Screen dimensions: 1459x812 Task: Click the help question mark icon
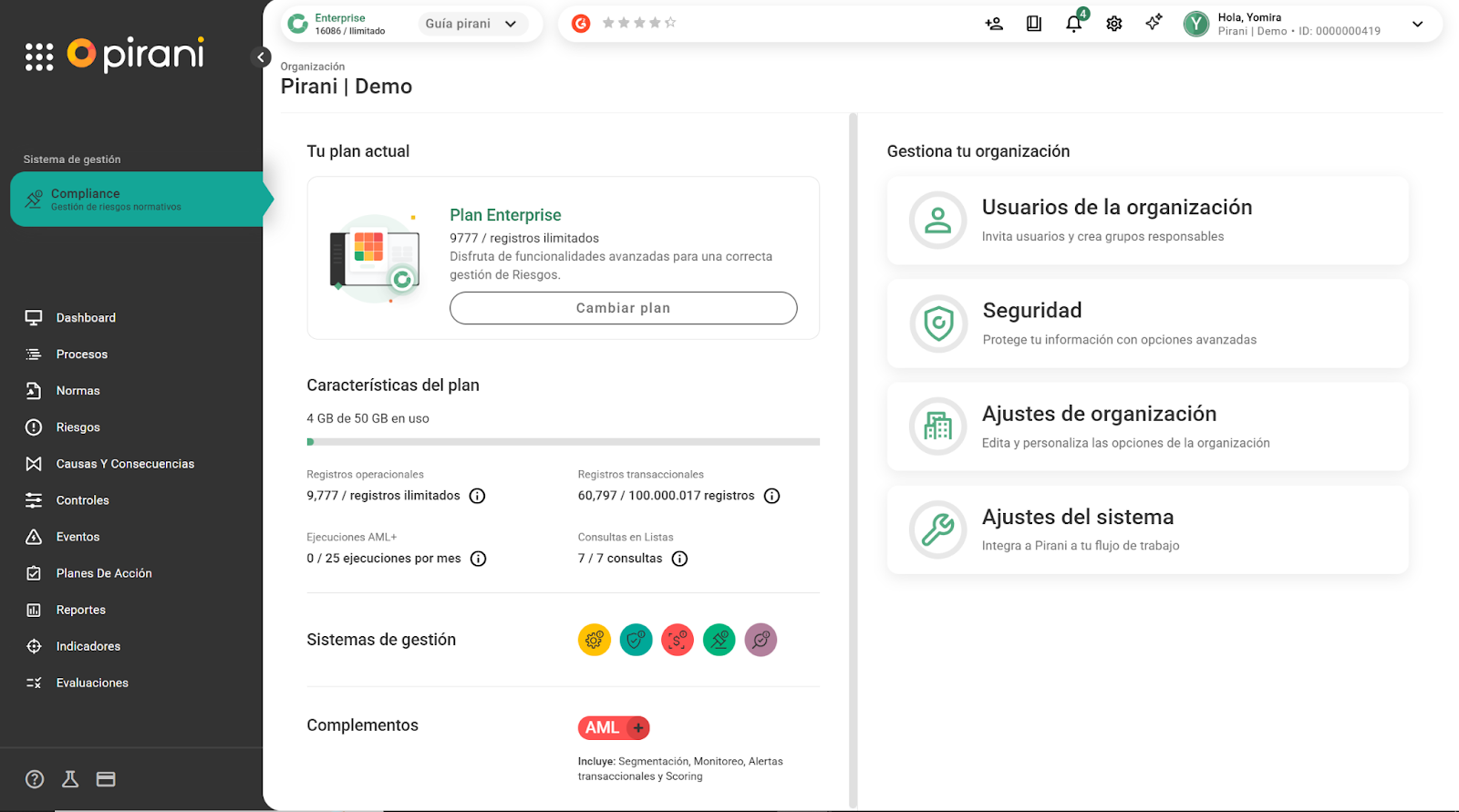pyautogui.click(x=35, y=779)
